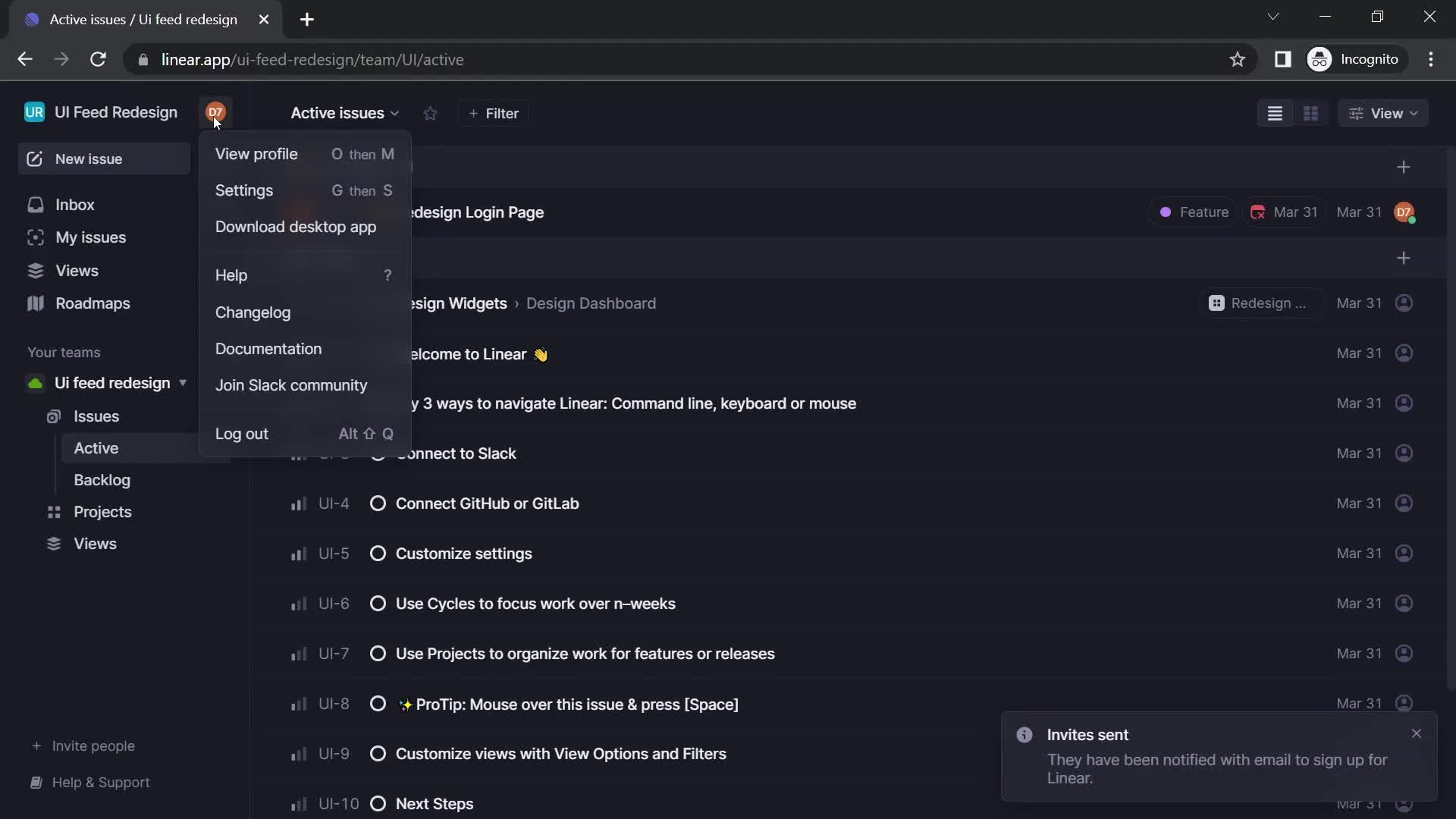1456x819 pixels.
Task: Click the status circle toggle on UI-4
Action: [x=378, y=503]
